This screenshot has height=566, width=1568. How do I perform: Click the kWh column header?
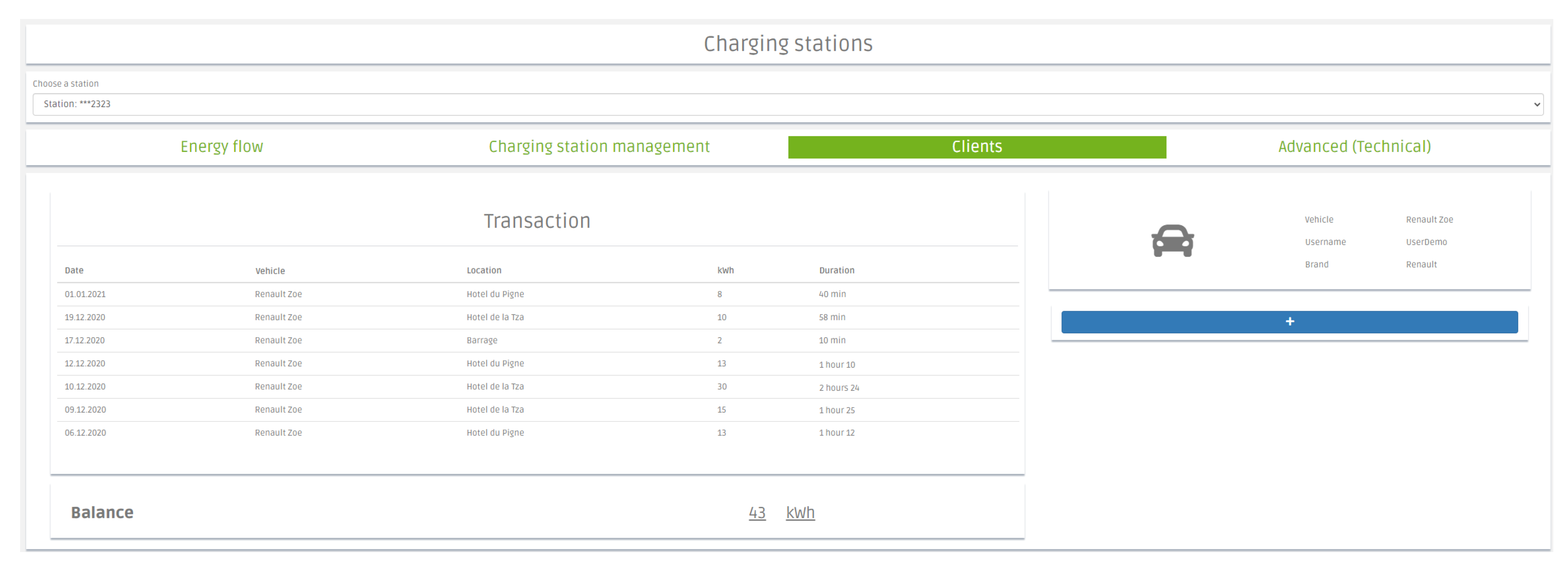(725, 271)
